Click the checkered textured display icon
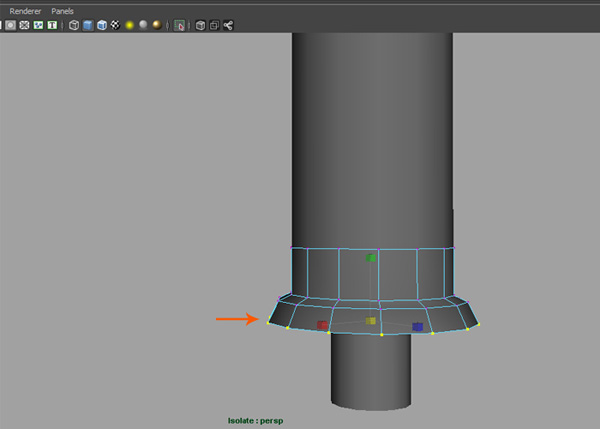The height and width of the screenshot is (429, 600). (115, 25)
